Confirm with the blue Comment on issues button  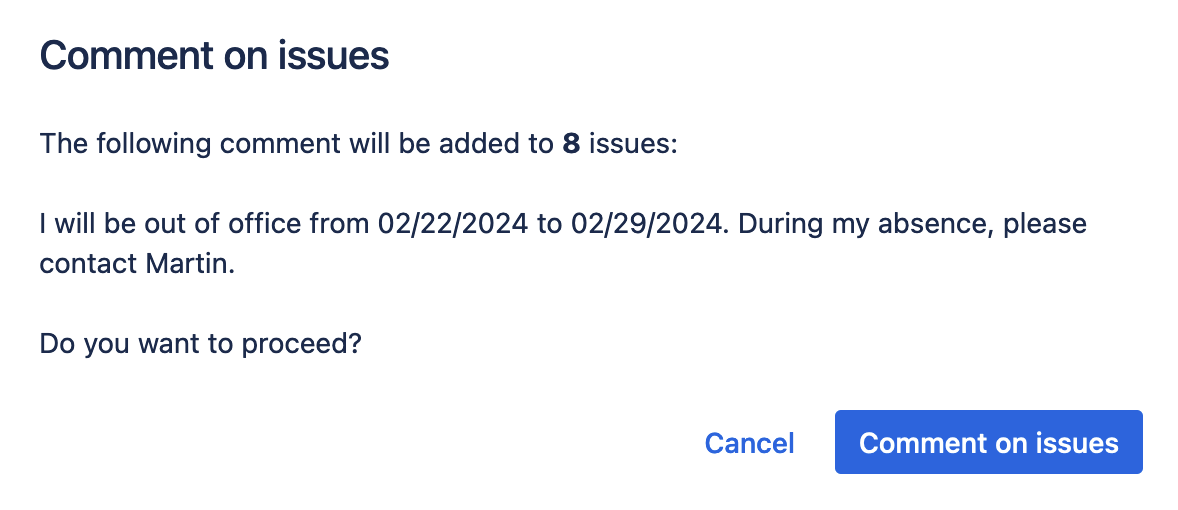tap(988, 442)
